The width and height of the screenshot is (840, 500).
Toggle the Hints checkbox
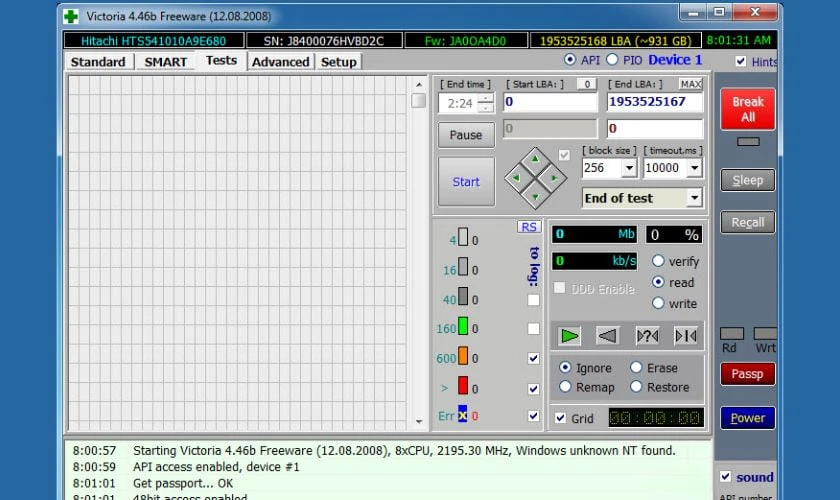pos(740,61)
